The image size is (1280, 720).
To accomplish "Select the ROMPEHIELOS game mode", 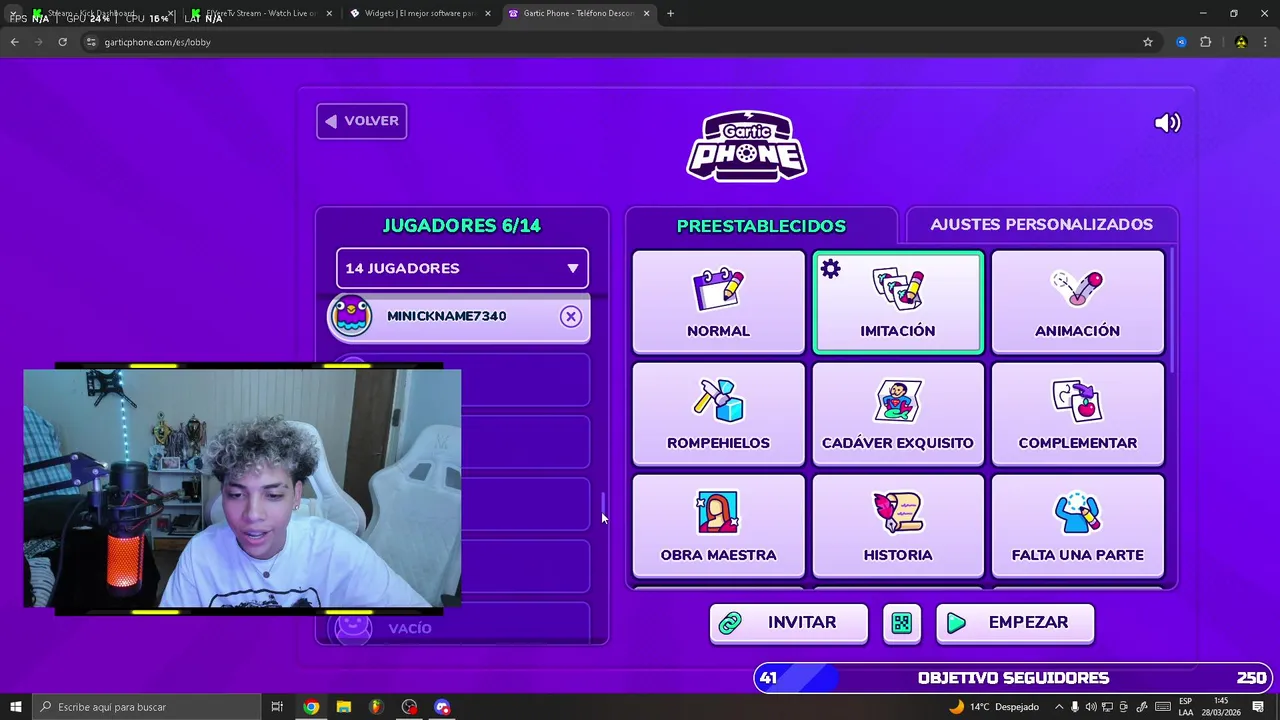I will [718, 414].
